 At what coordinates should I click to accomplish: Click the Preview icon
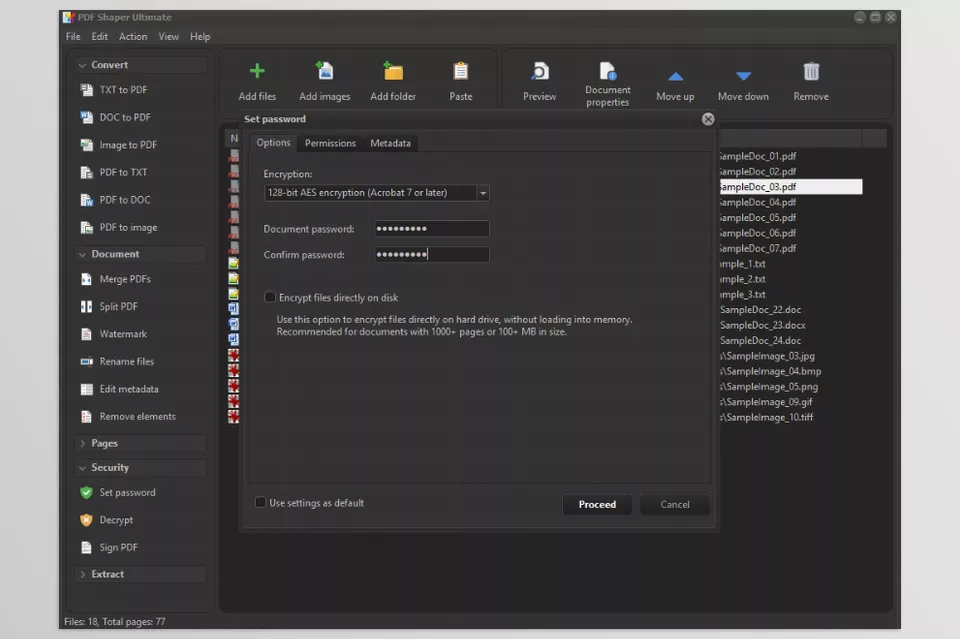pyautogui.click(x=539, y=80)
